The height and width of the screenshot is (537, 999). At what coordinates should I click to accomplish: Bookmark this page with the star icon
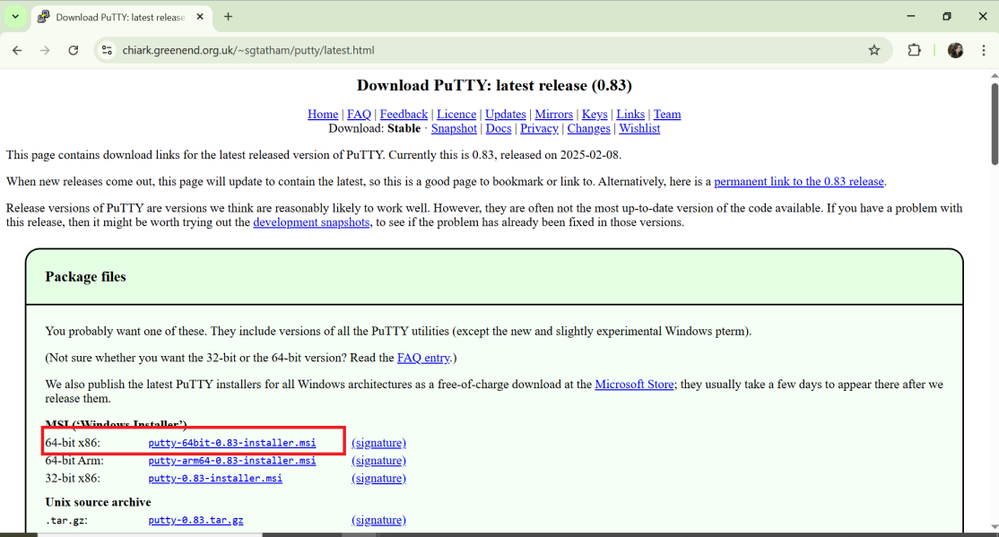pyautogui.click(x=874, y=50)
